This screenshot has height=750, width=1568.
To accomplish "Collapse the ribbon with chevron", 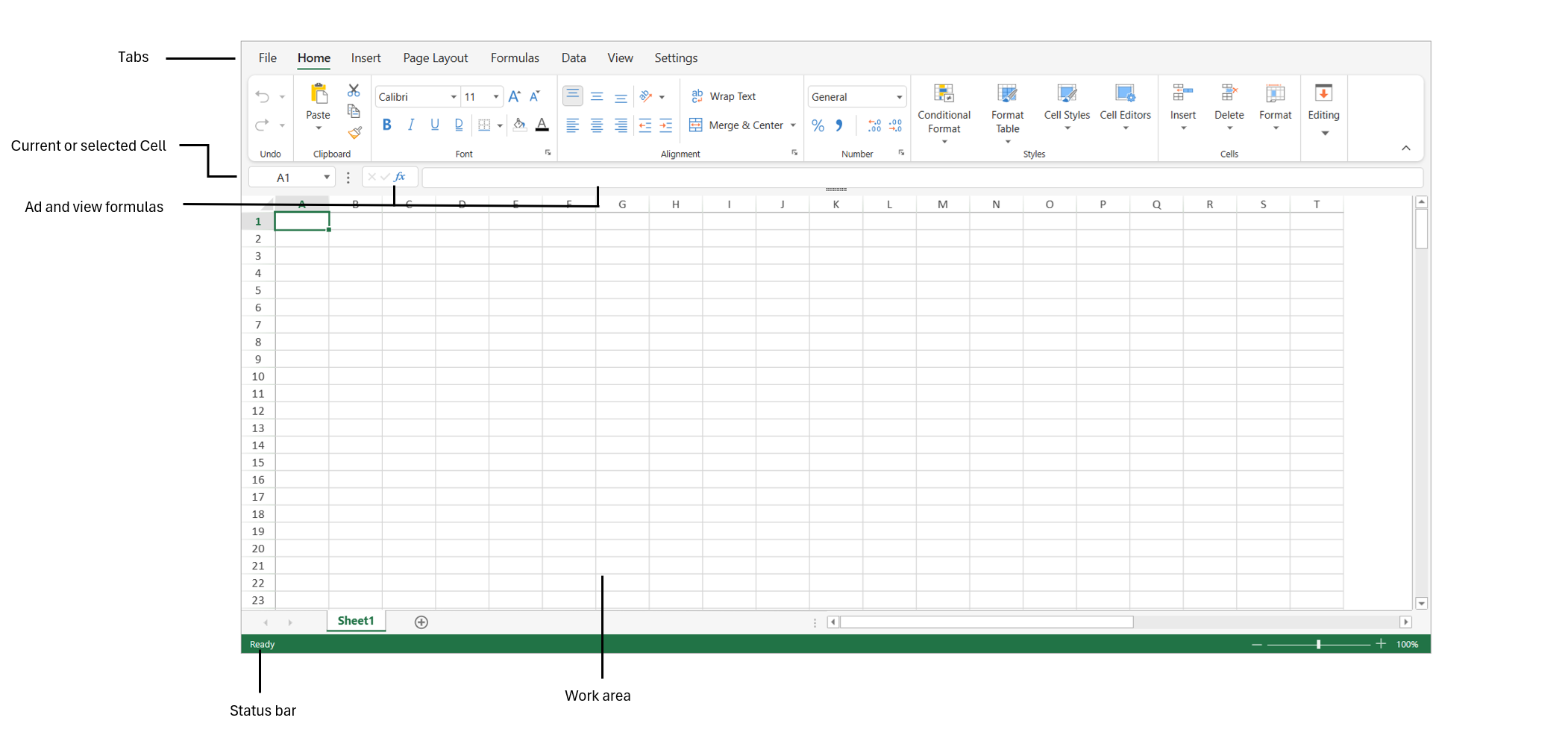I will [1406, 148].
